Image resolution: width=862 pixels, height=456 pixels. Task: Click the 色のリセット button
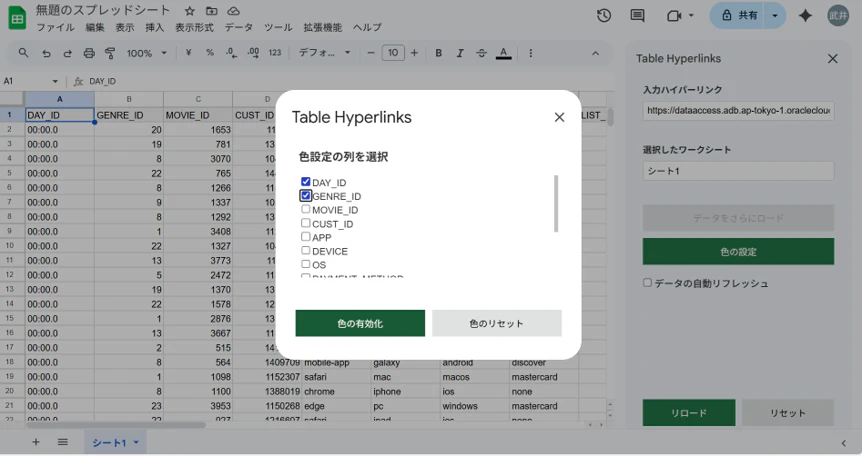(x=496, y=323)
